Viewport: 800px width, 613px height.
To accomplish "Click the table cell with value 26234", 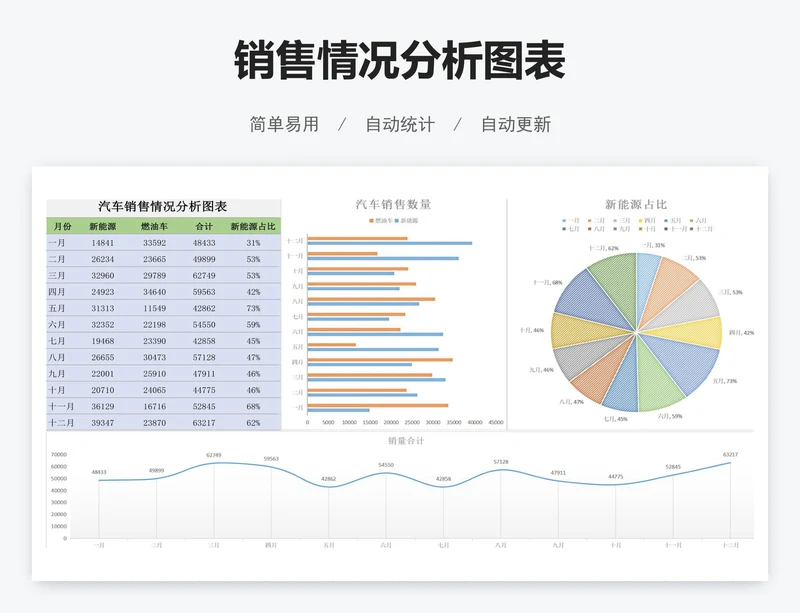I will click(x=103, y=259).
